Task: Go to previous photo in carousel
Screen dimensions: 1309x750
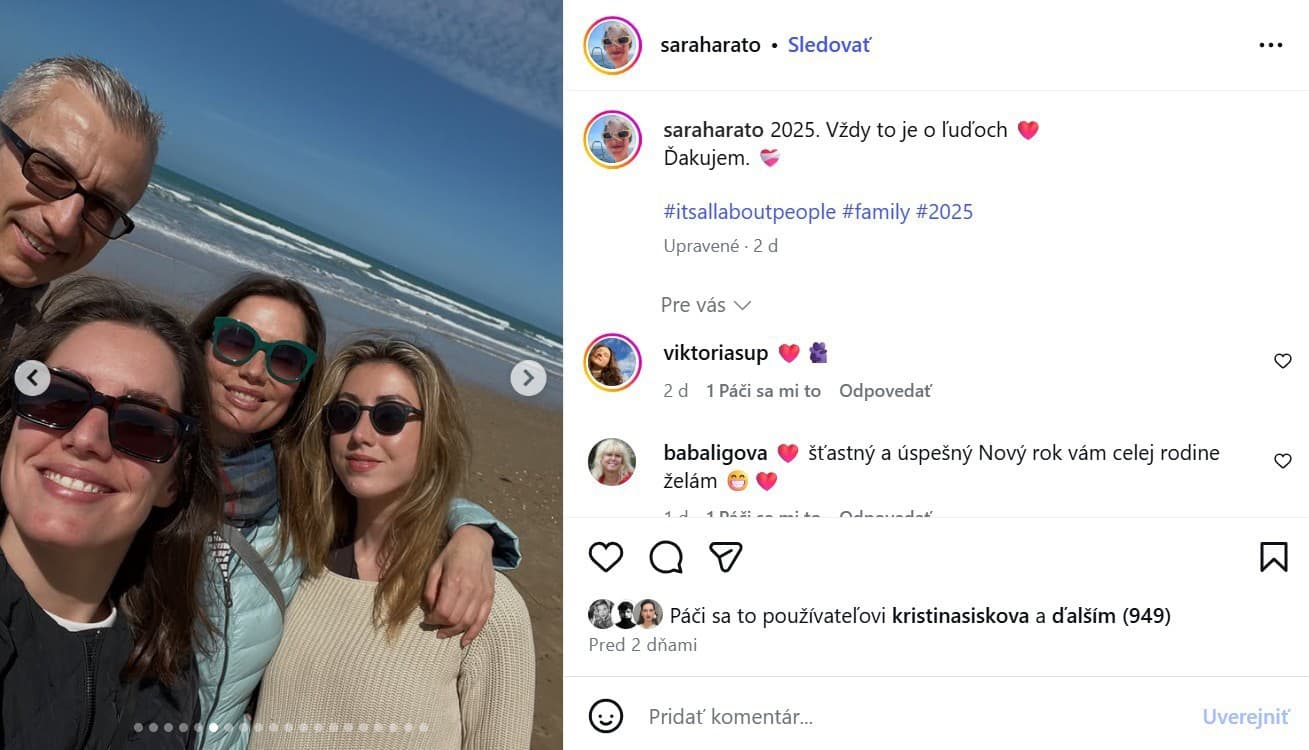Action: tap(32, 378)
